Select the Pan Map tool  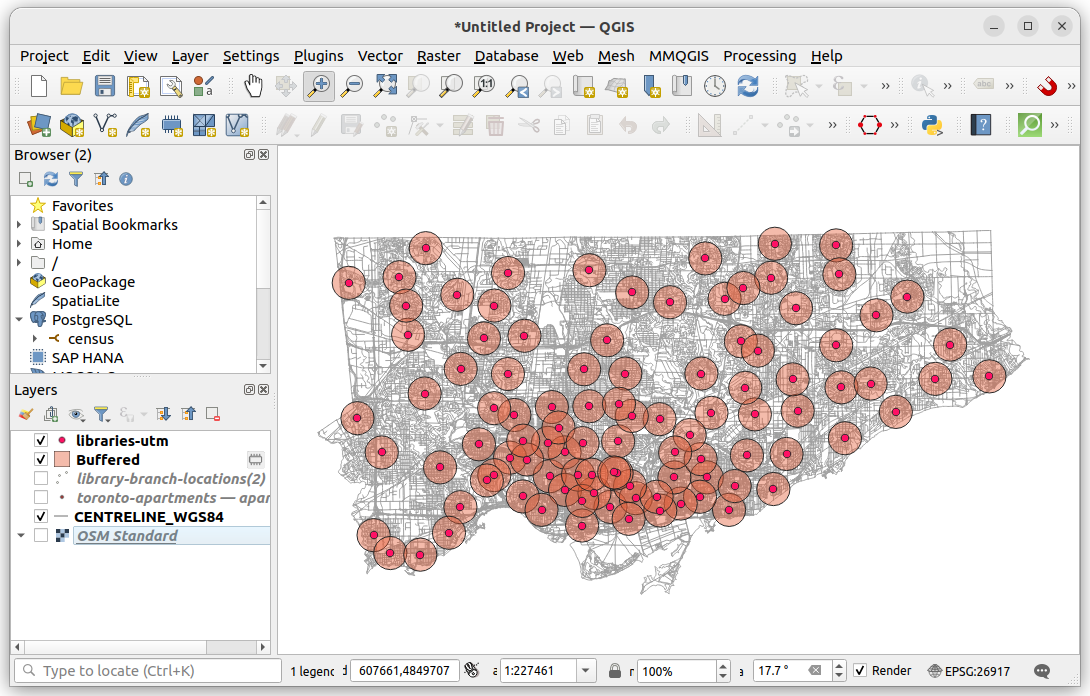(x=253, y=87)
